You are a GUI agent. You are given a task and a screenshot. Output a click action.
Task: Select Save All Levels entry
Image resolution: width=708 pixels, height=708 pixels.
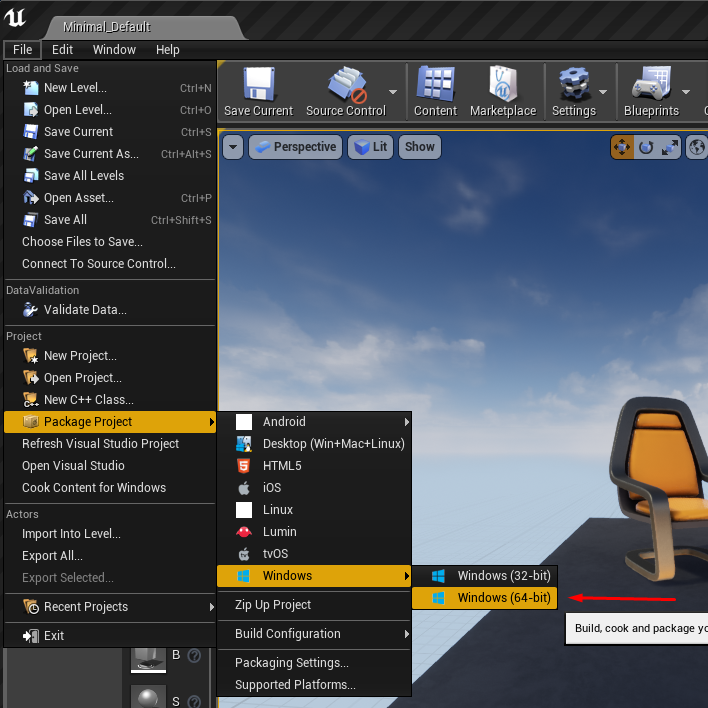110,176
